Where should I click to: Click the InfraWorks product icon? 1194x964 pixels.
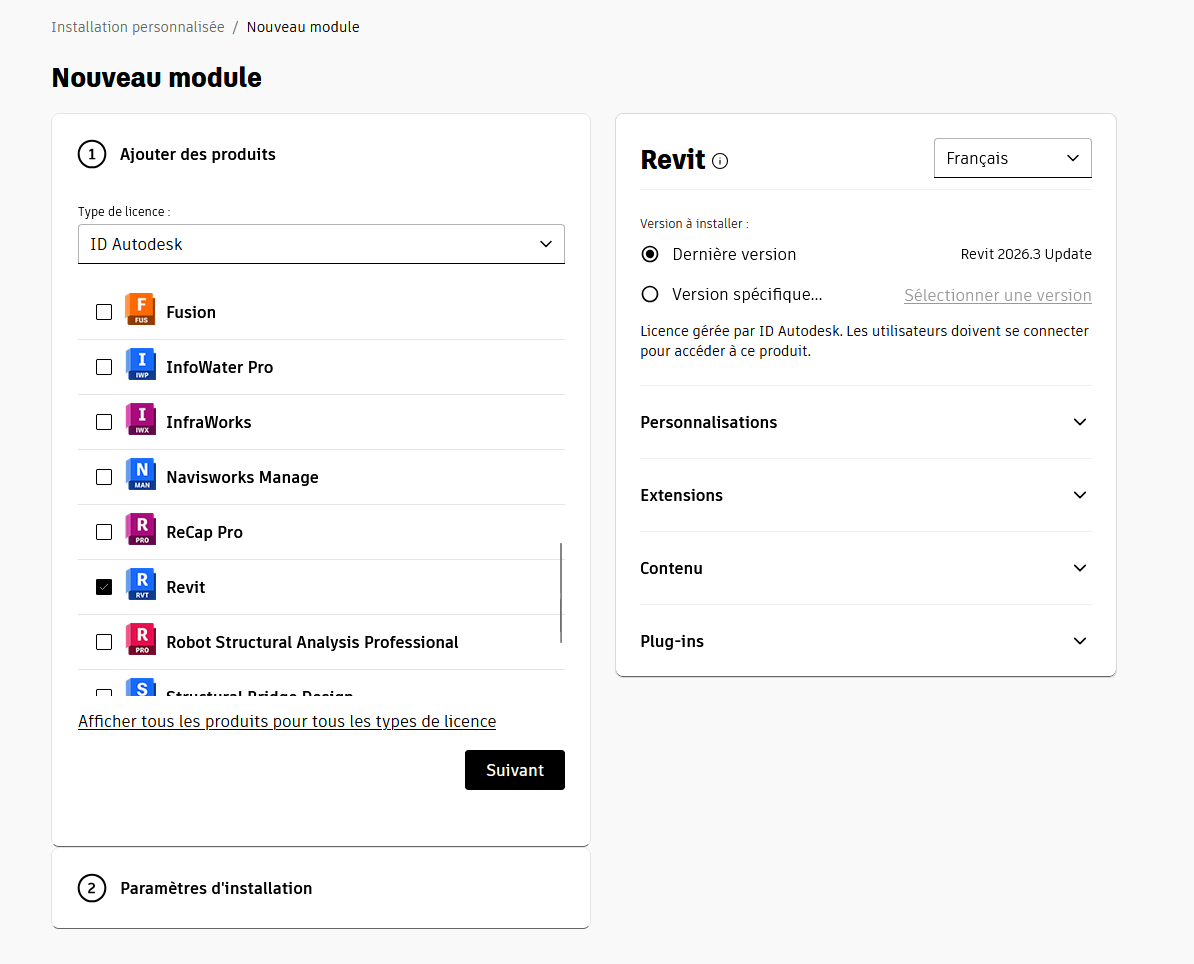[x=141, y=420]
